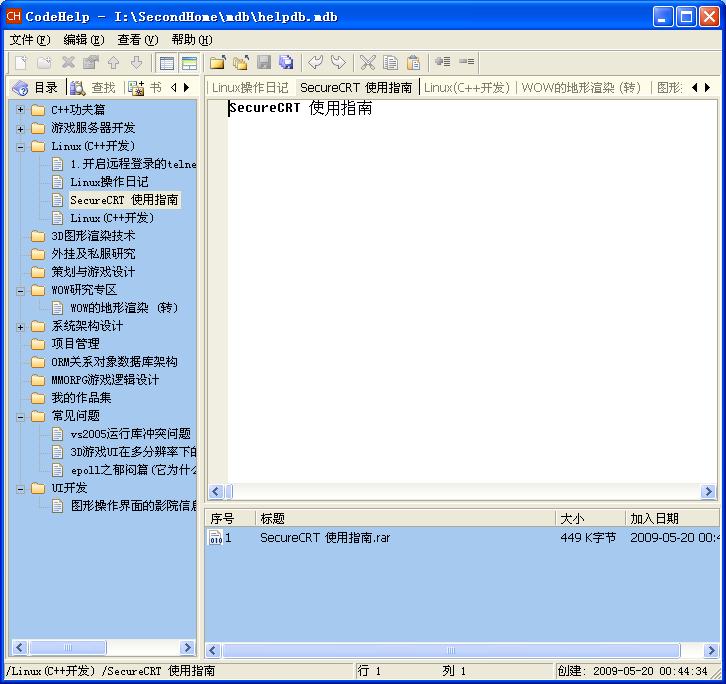This screenshot has height=684, width=726.
Task: Expand the C++功夫篇 tree folder
Action: click(x=20, y=110)
